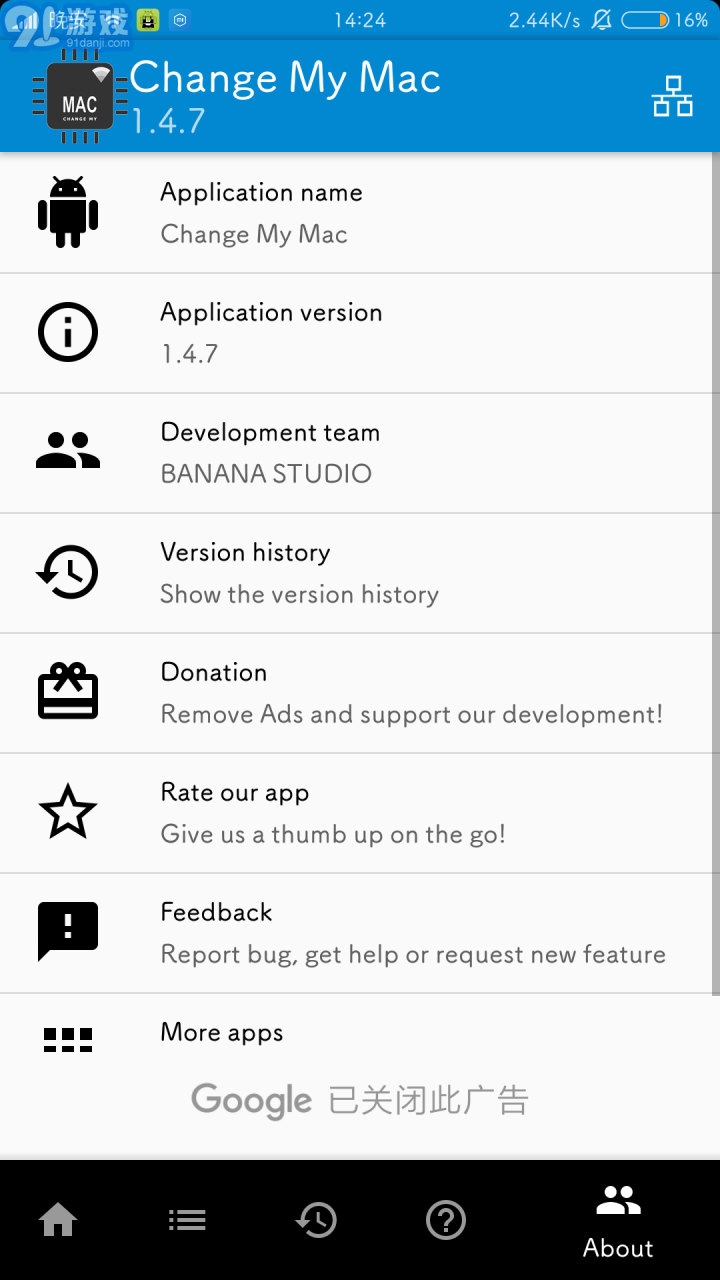Tap the info circle icon for version
This screenshot has height=1280, width=720.
[68, 332]
